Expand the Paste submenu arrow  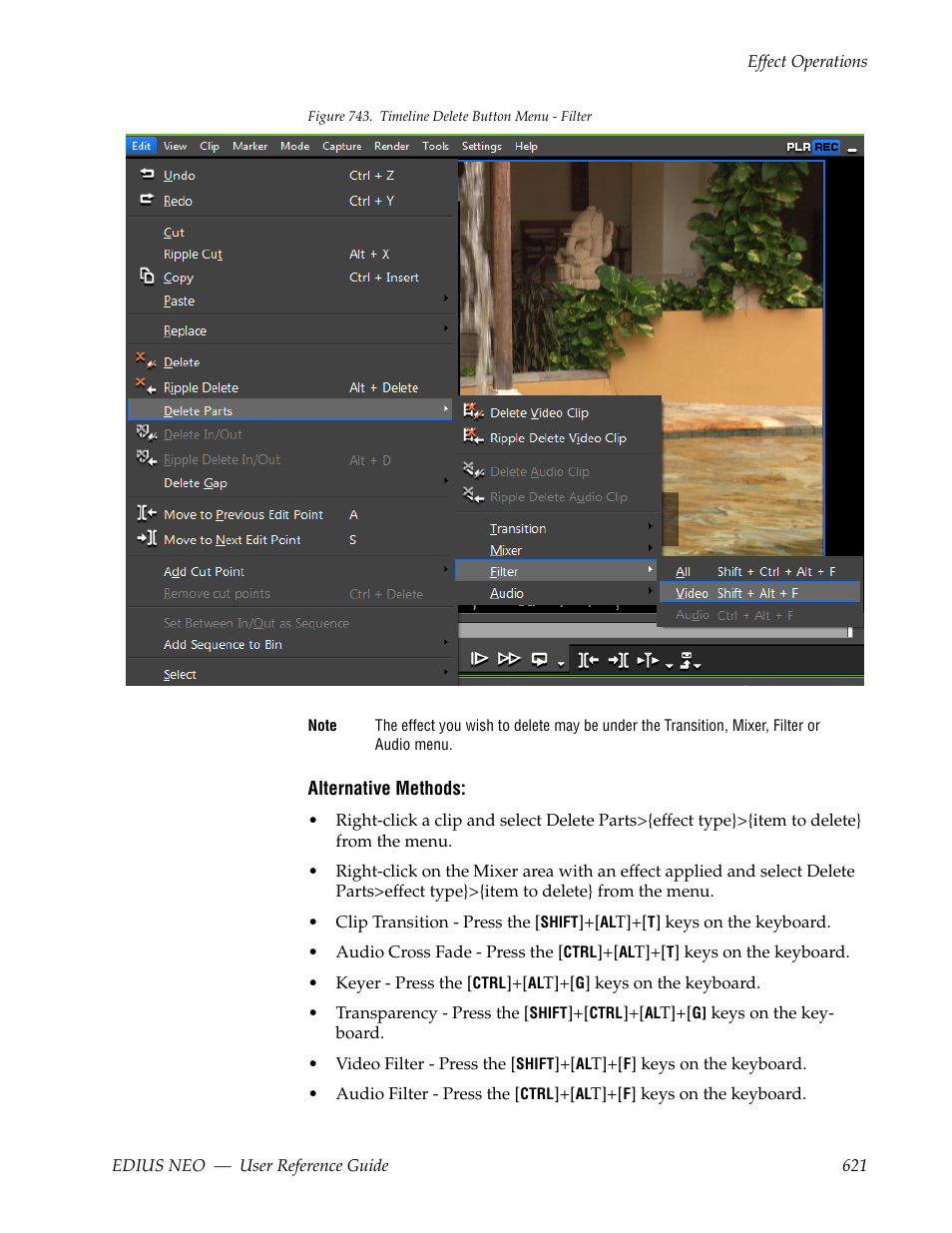click(446, 299)
